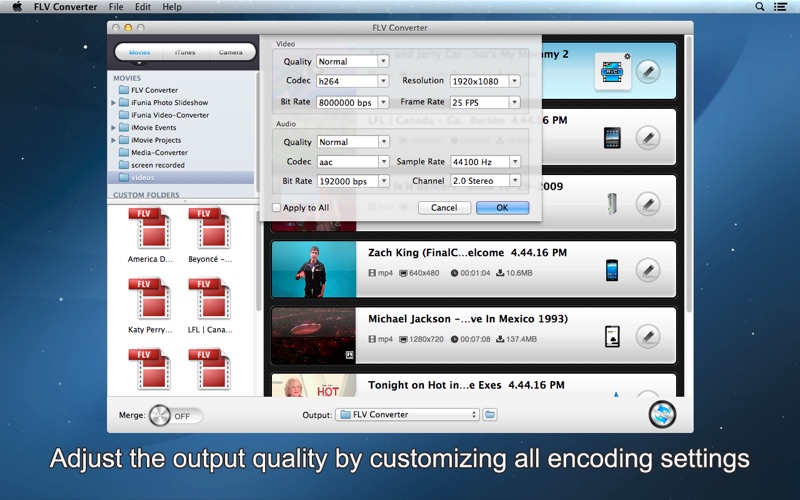This screenshot has width=800, height=500.
Task: Switch to the Camera tab
Action: pos(231,53)
